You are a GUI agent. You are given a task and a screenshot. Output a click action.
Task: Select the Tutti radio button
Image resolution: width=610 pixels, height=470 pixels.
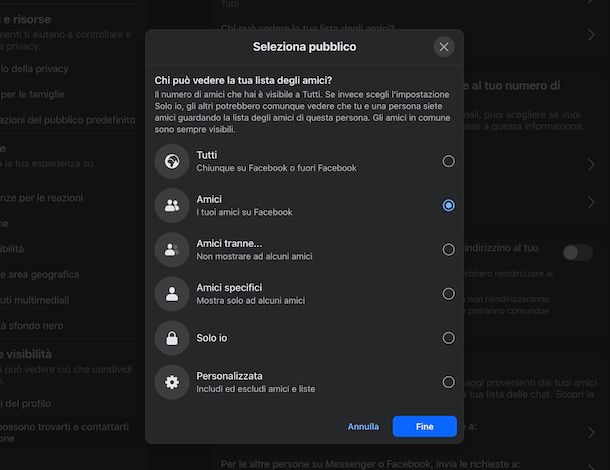448,161
